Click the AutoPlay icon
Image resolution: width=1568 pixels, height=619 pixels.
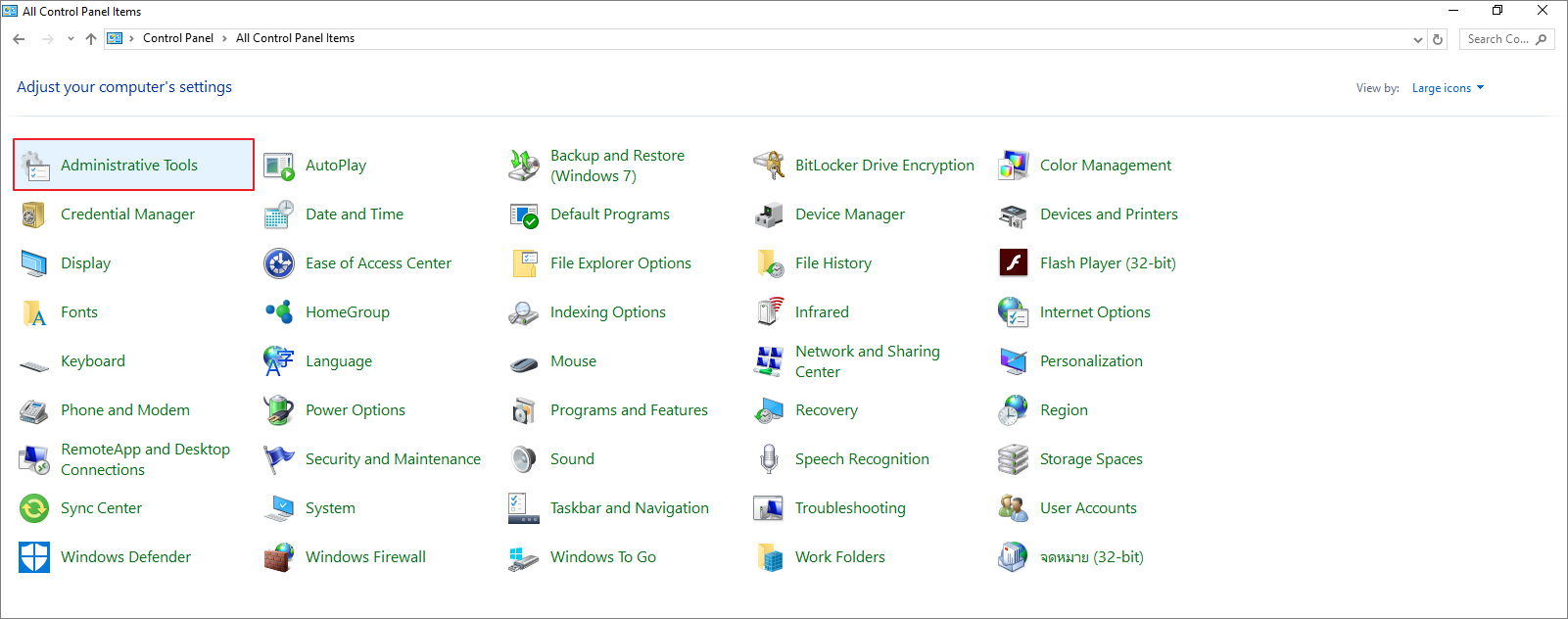279,166
